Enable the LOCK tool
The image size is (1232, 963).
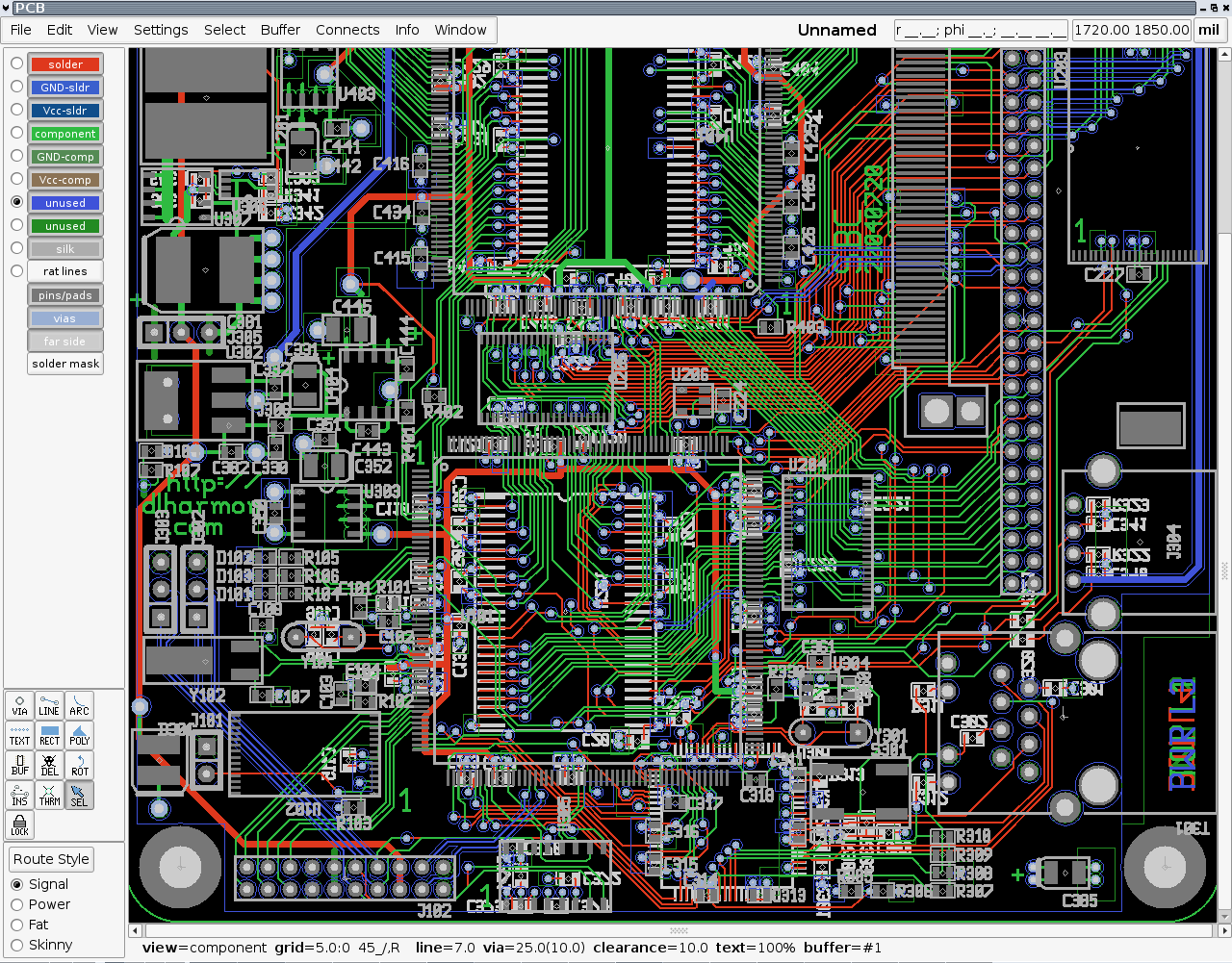coord(19,825)
